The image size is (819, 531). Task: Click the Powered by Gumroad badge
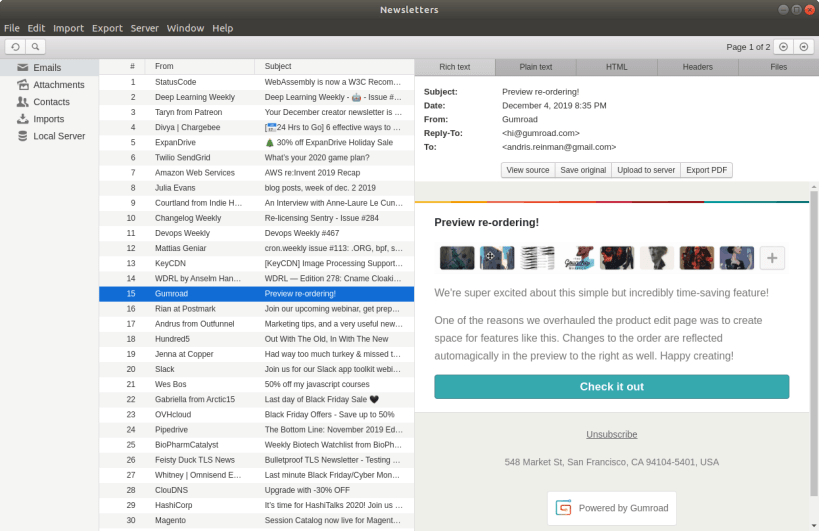pos(612,508)
